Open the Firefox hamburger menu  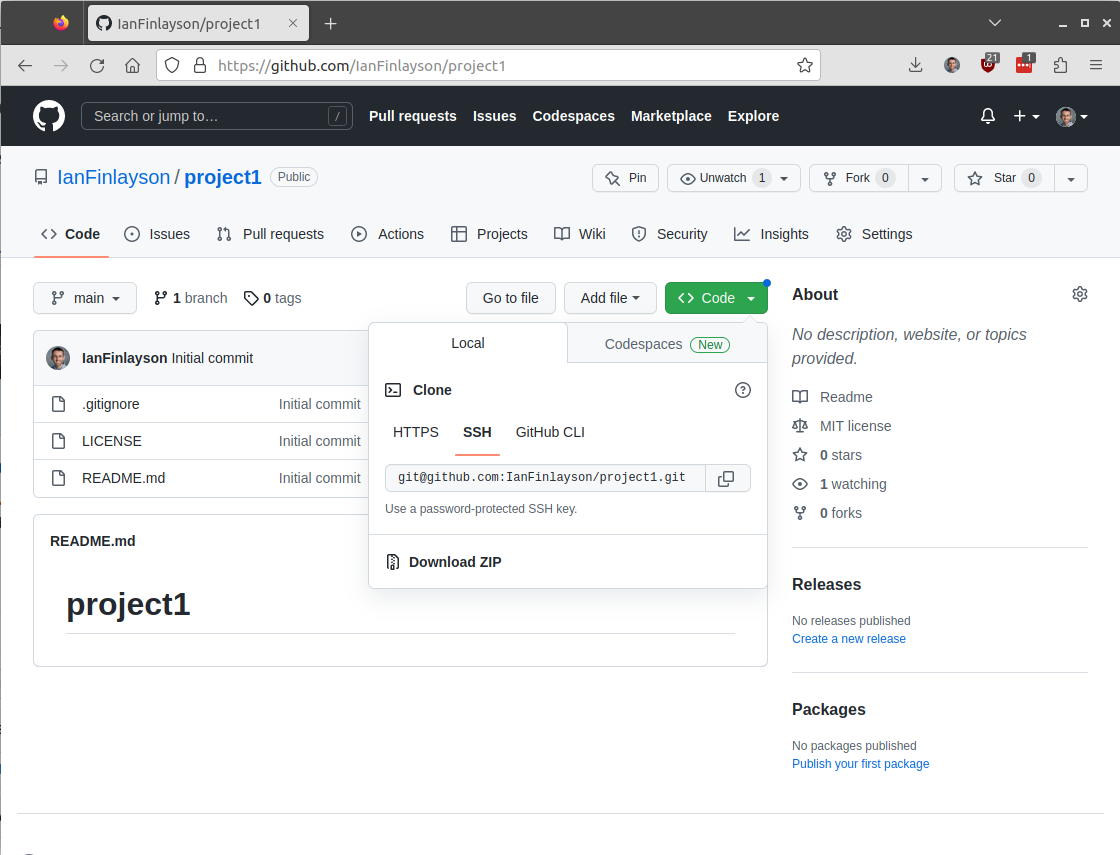(1096, 66)
